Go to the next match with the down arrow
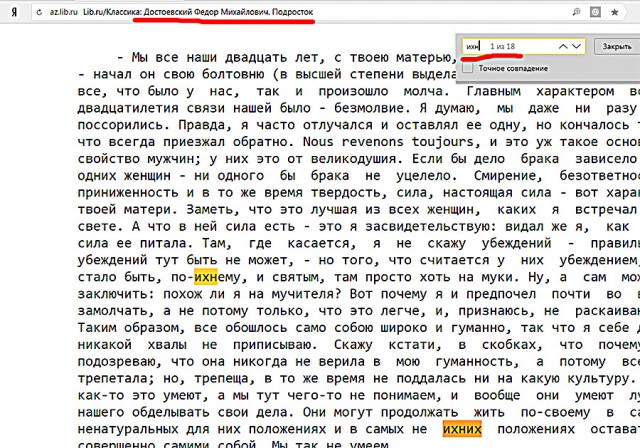Screen dimensions: 640x448 pyautogui.click(x=576, y=47)
